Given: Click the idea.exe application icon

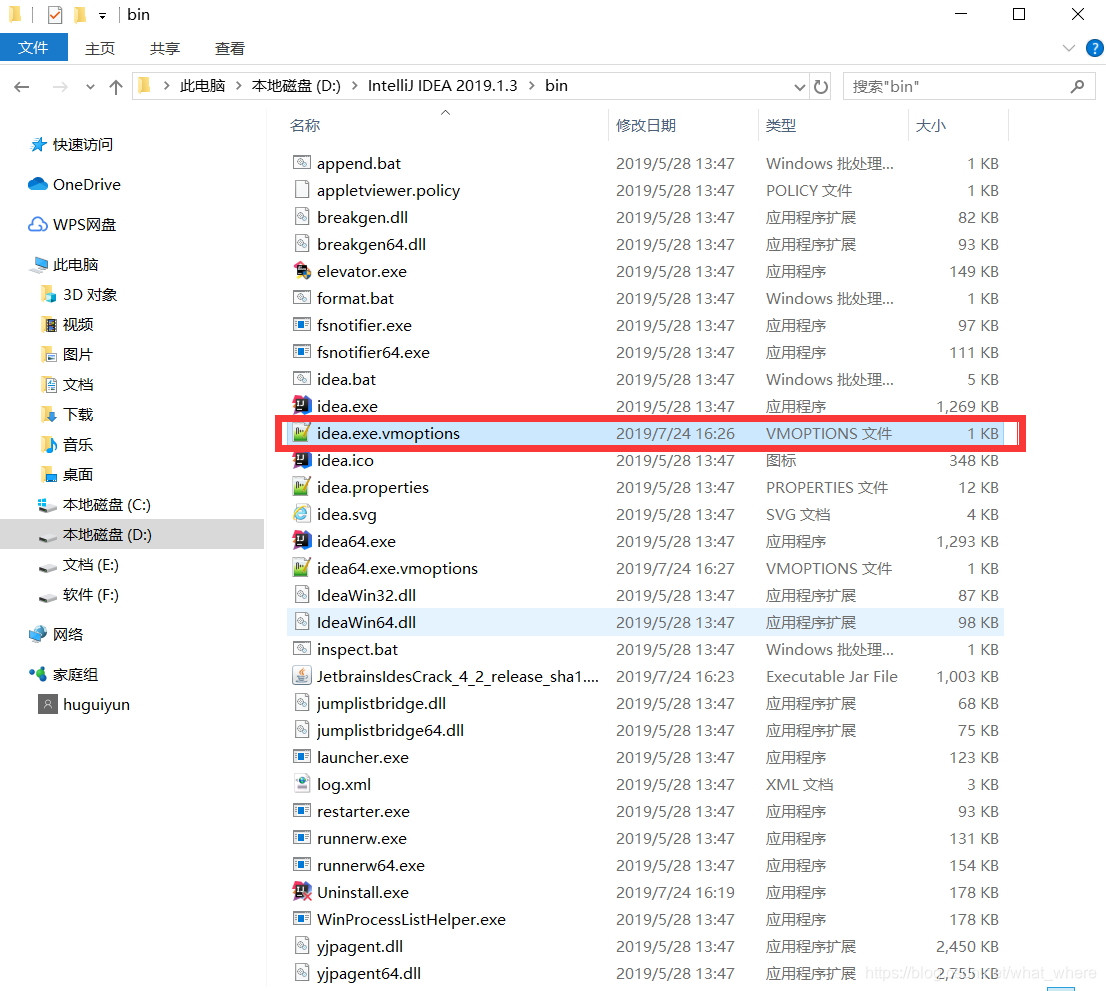Looking at the screenshot, I should tap(302, 406).
